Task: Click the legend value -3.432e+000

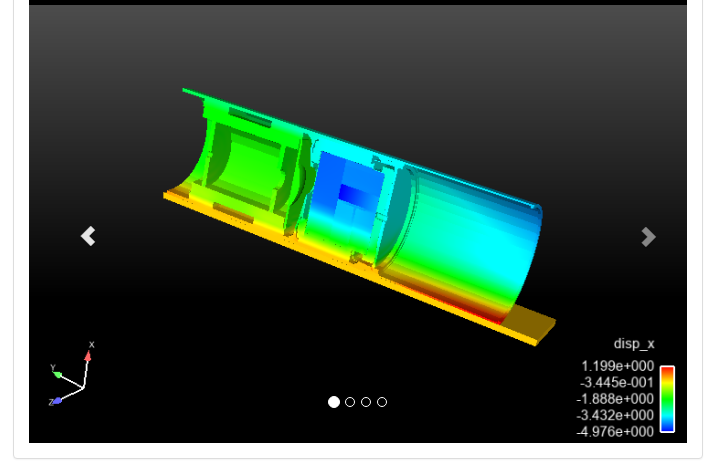Action: [615, 415]
